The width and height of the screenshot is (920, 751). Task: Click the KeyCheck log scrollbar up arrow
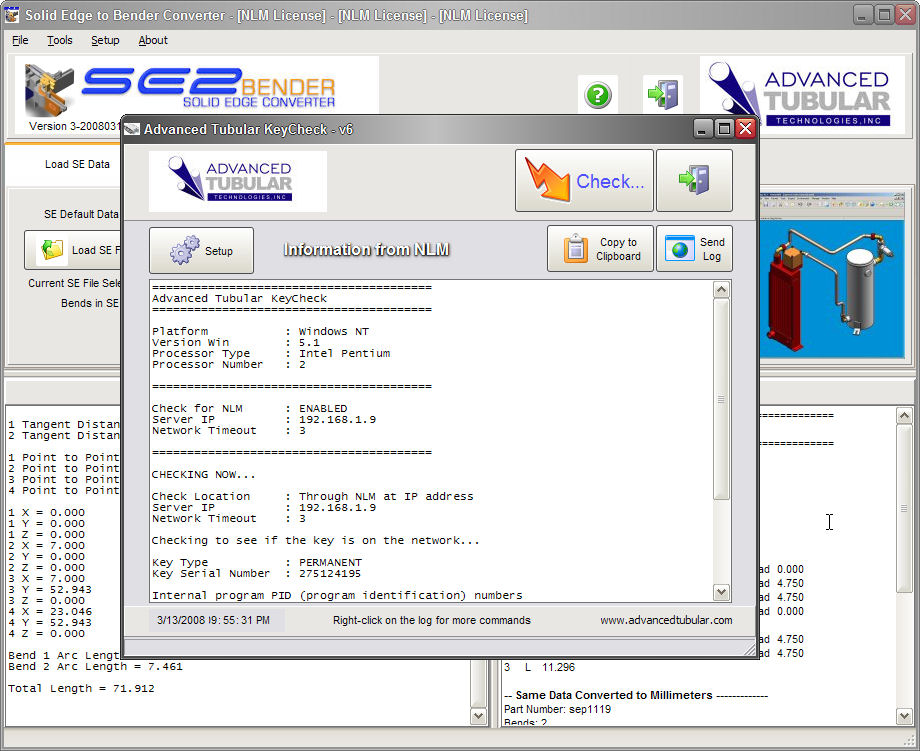722,290
